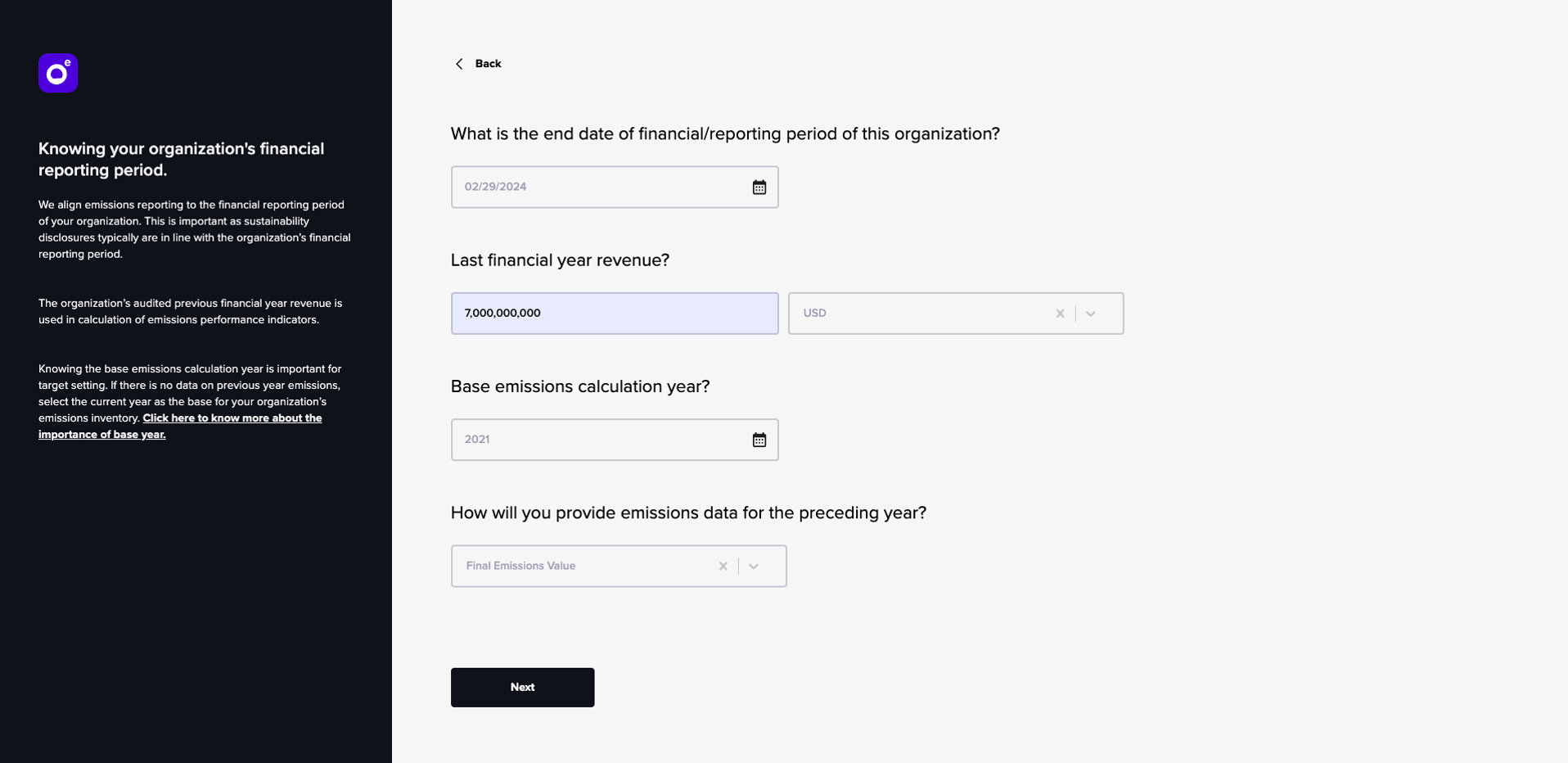This screenshot has height=763, width=1568.
Task: Open the currency combo box showing USD
Action: pos(956,314)
